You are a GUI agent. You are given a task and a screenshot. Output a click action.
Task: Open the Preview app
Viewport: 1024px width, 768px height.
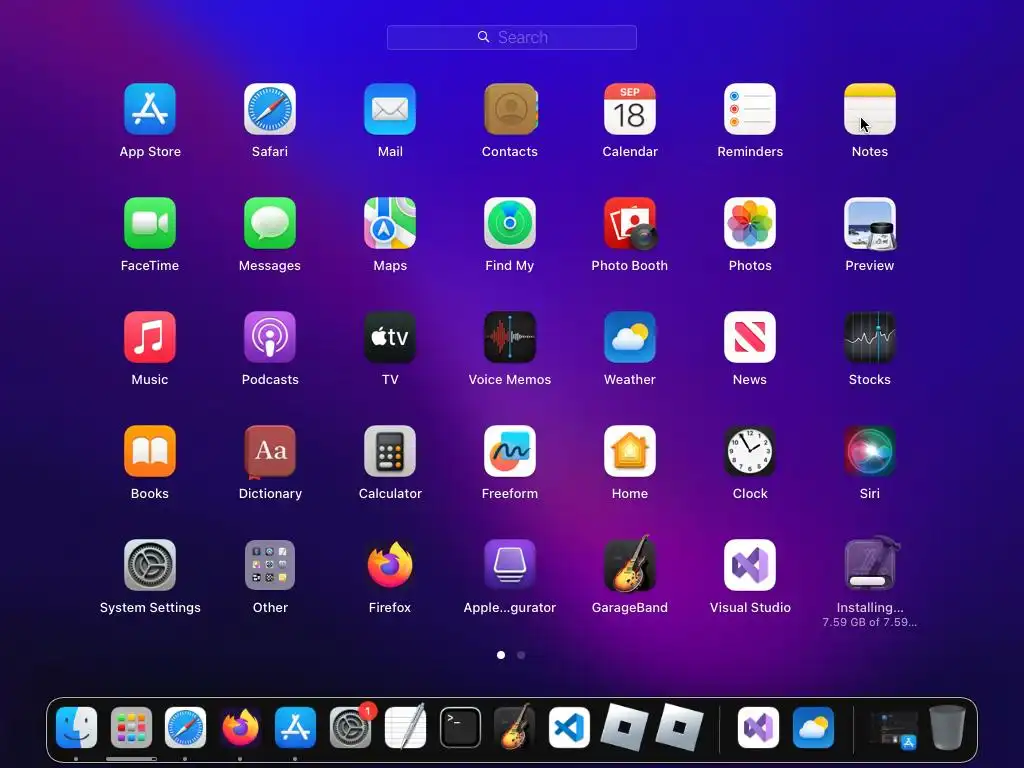click(x=870, y=223)
